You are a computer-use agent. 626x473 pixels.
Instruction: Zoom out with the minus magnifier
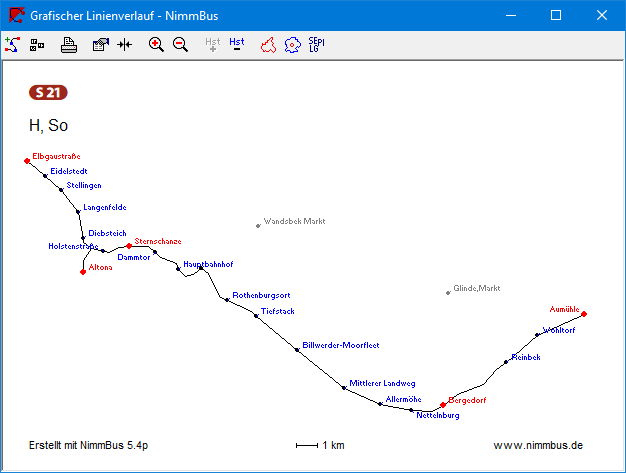pos(180,44)
